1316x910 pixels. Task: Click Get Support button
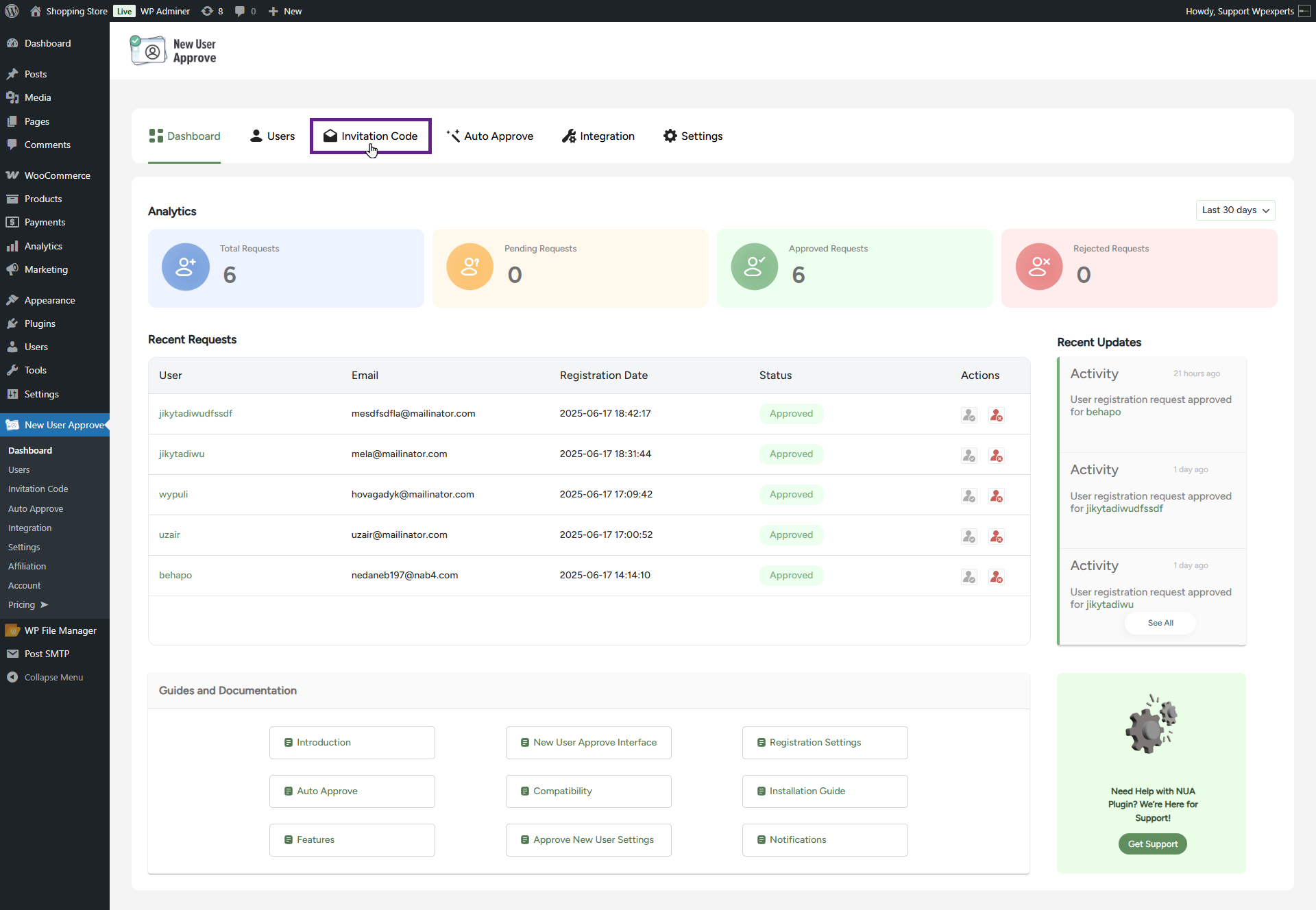click(x=1152, y=844)
